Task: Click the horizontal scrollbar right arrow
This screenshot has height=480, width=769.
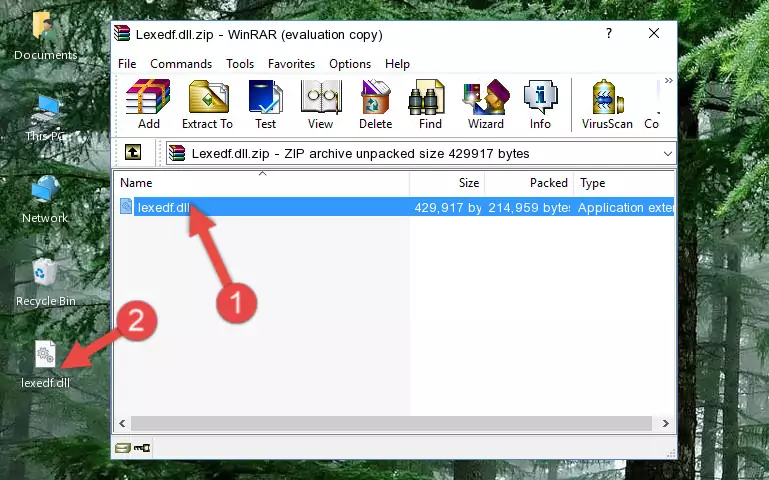Action: click(666, 423)
